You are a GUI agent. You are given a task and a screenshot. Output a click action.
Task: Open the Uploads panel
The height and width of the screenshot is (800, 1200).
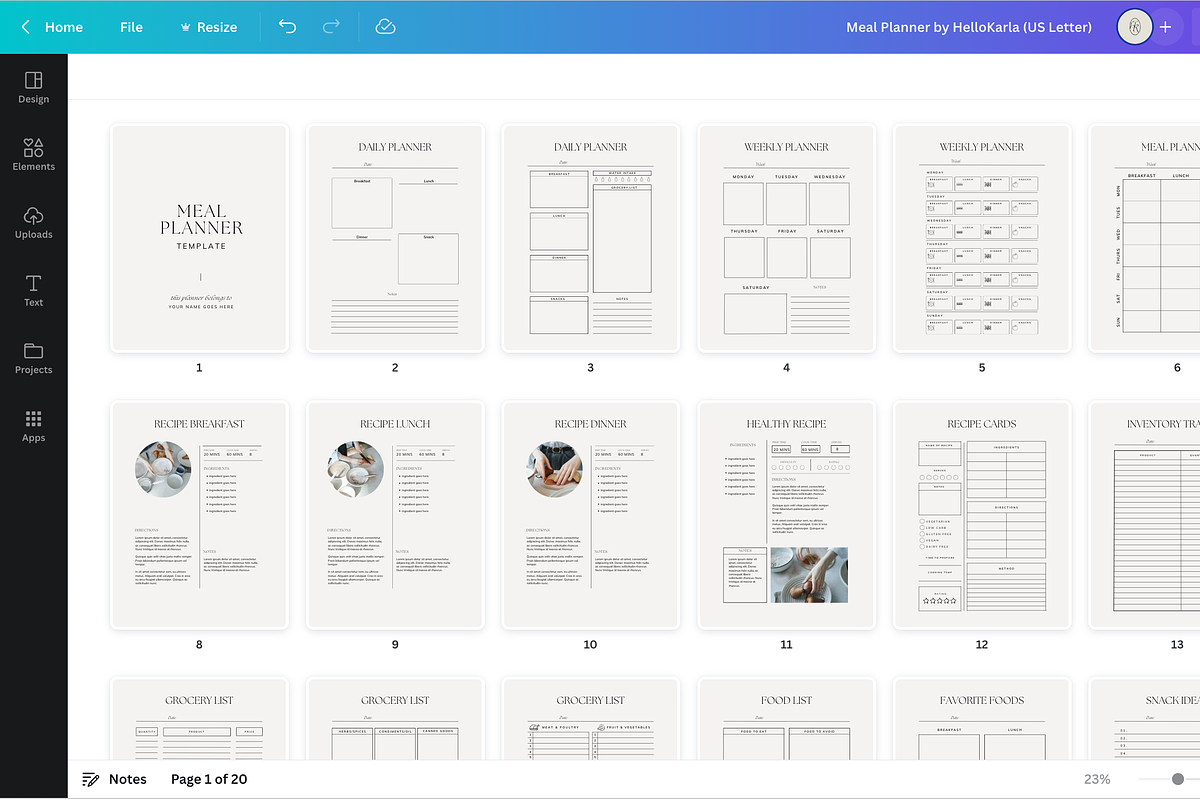point(33,223)
